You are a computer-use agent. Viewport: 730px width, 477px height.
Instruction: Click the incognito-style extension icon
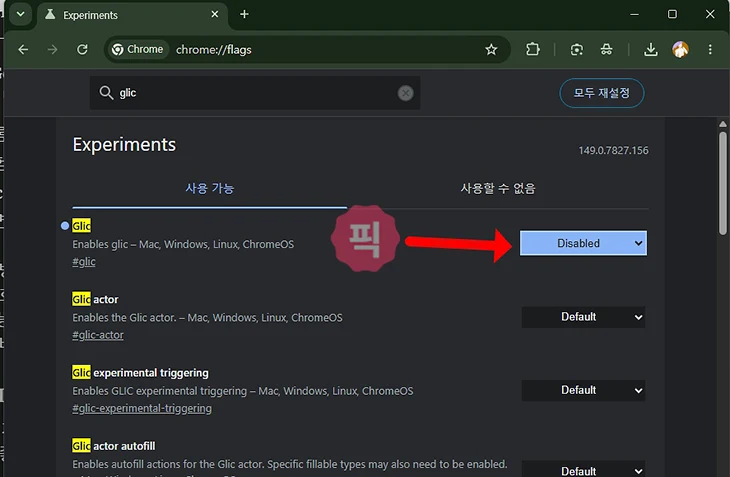point(606,49)
